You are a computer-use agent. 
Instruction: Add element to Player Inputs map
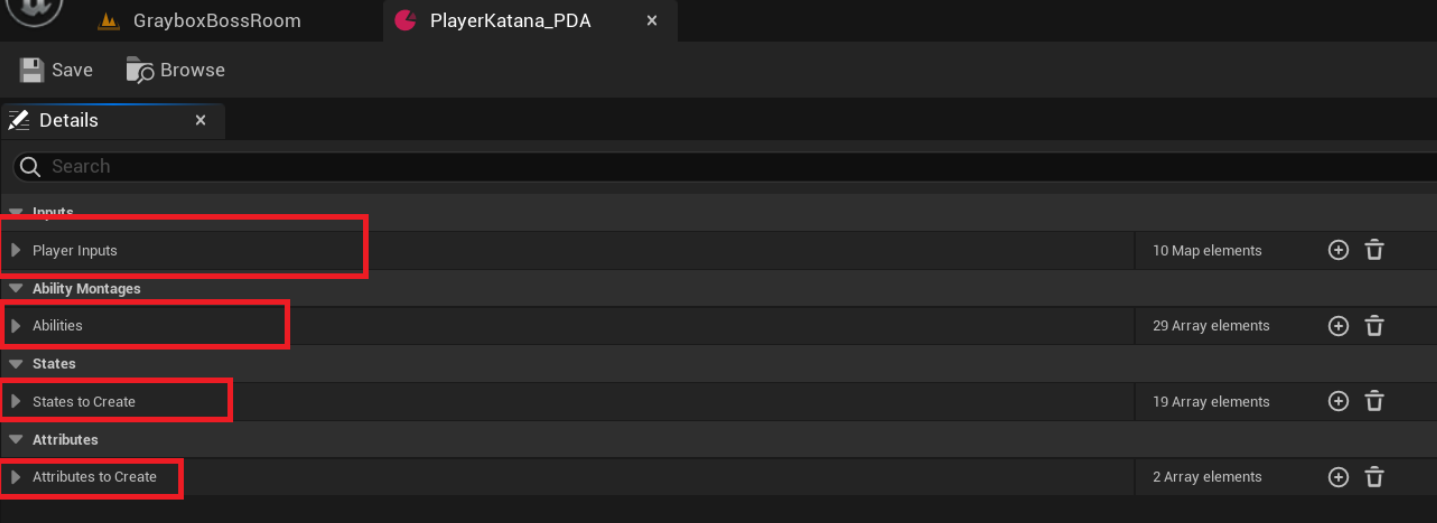click(x=1338, y=250)
